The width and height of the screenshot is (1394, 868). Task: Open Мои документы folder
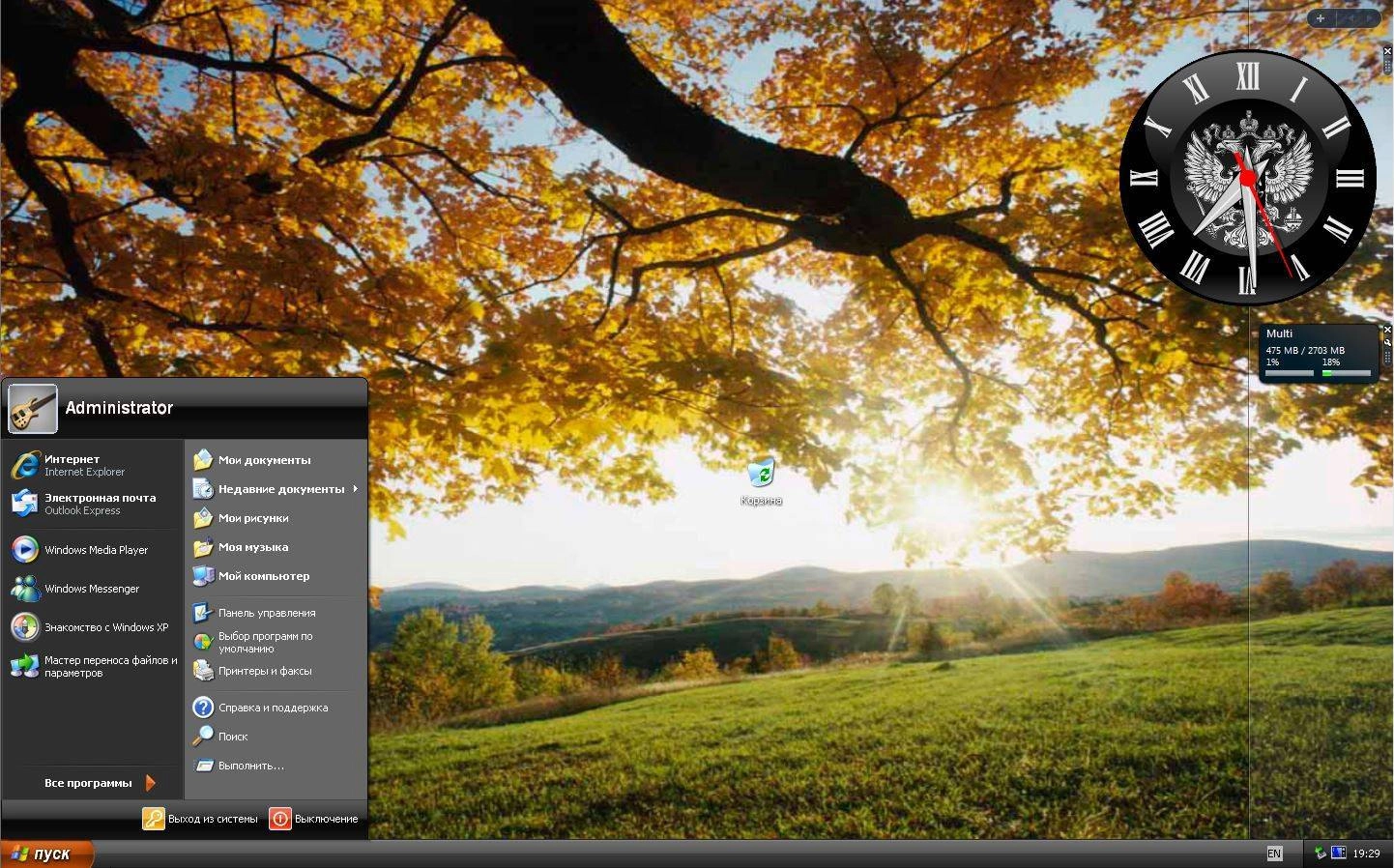pos(276,460)
